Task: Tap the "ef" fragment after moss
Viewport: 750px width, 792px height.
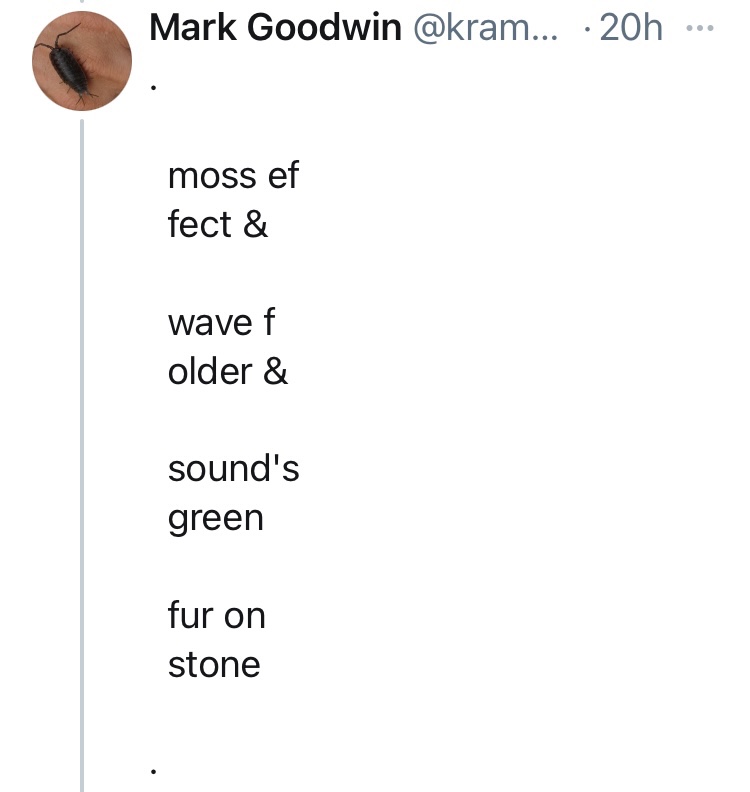Action: [x=278, y=177]
